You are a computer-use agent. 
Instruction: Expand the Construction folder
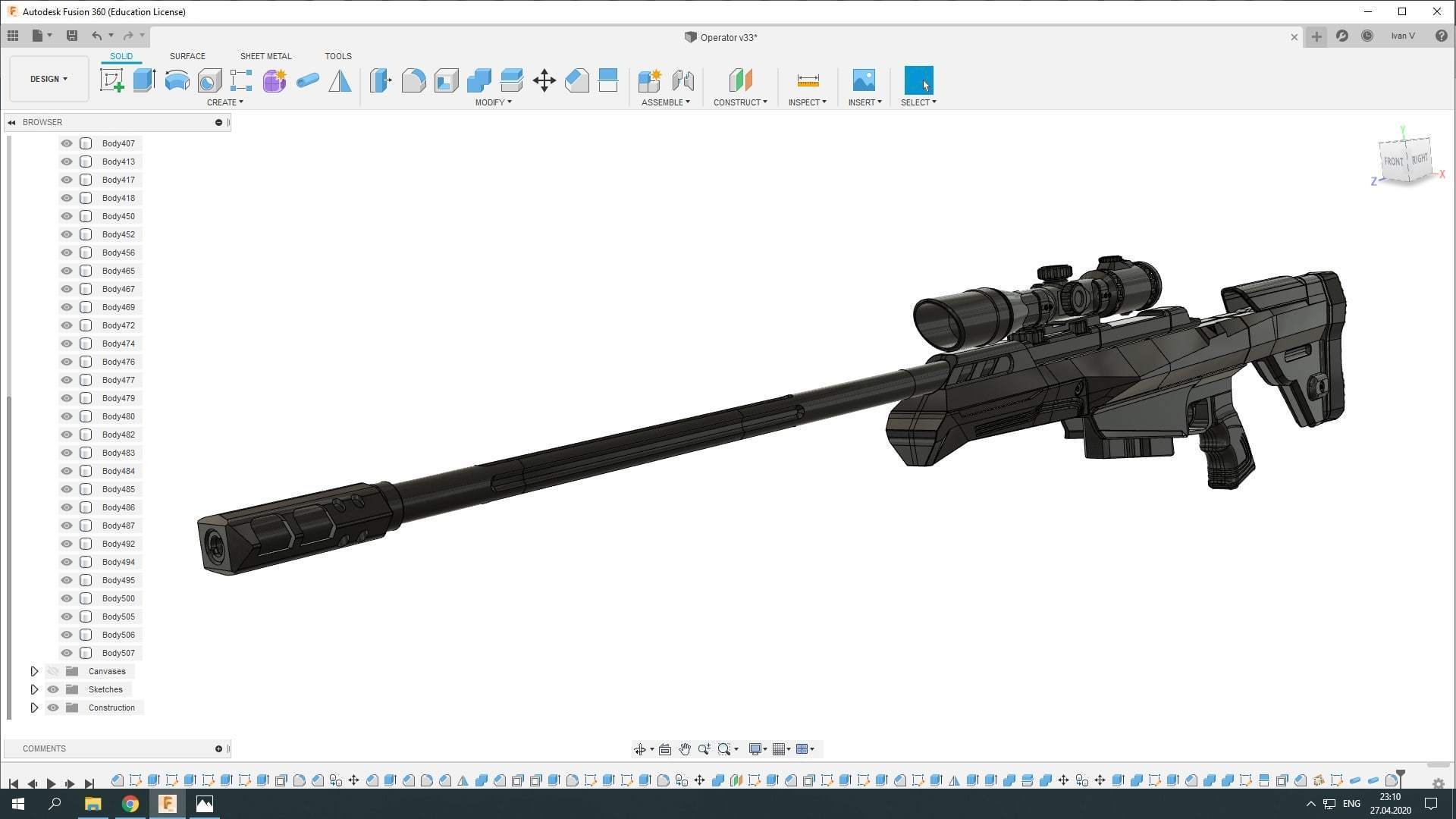34,708
